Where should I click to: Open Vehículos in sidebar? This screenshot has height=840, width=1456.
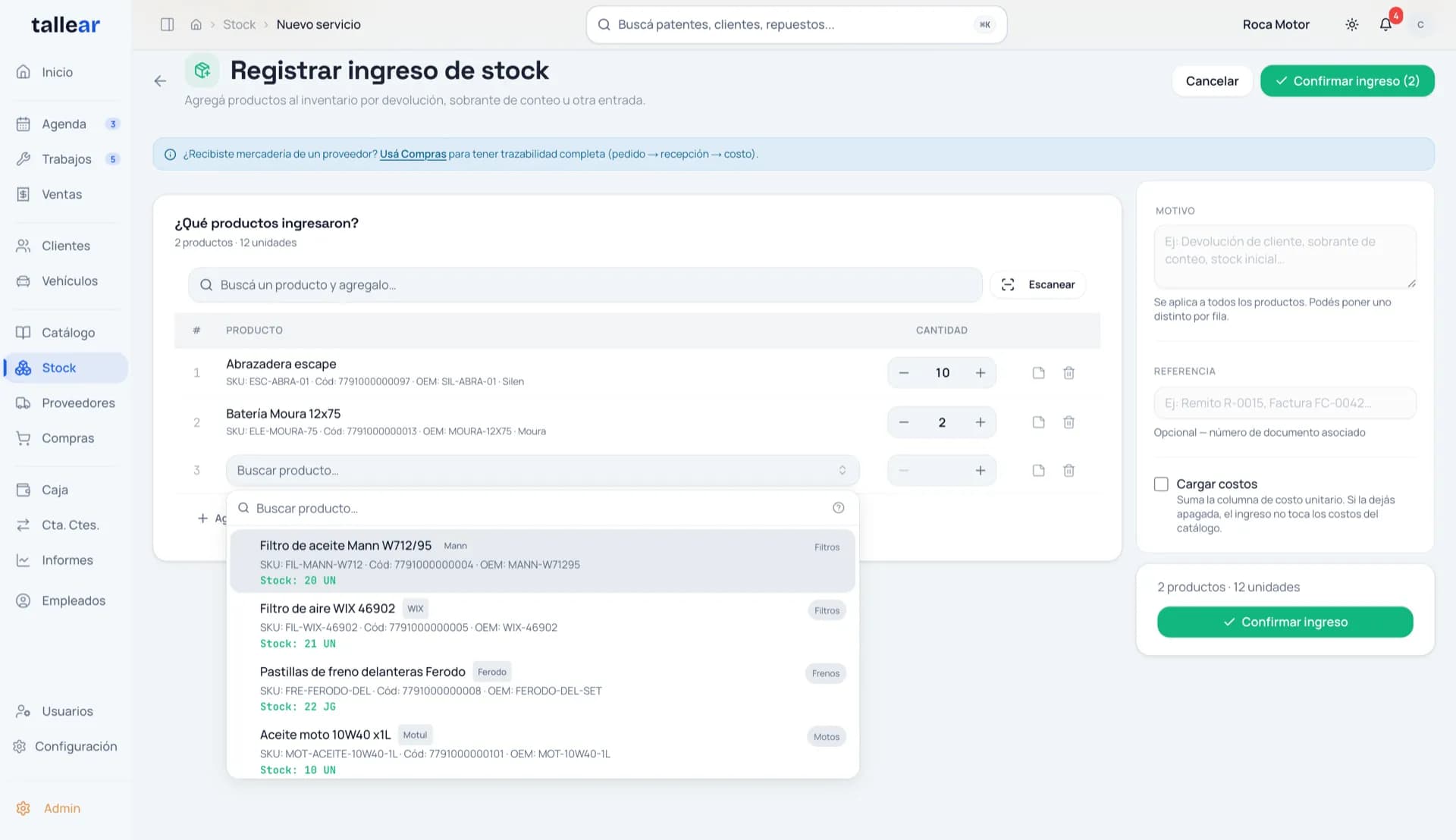pos(65,281)
